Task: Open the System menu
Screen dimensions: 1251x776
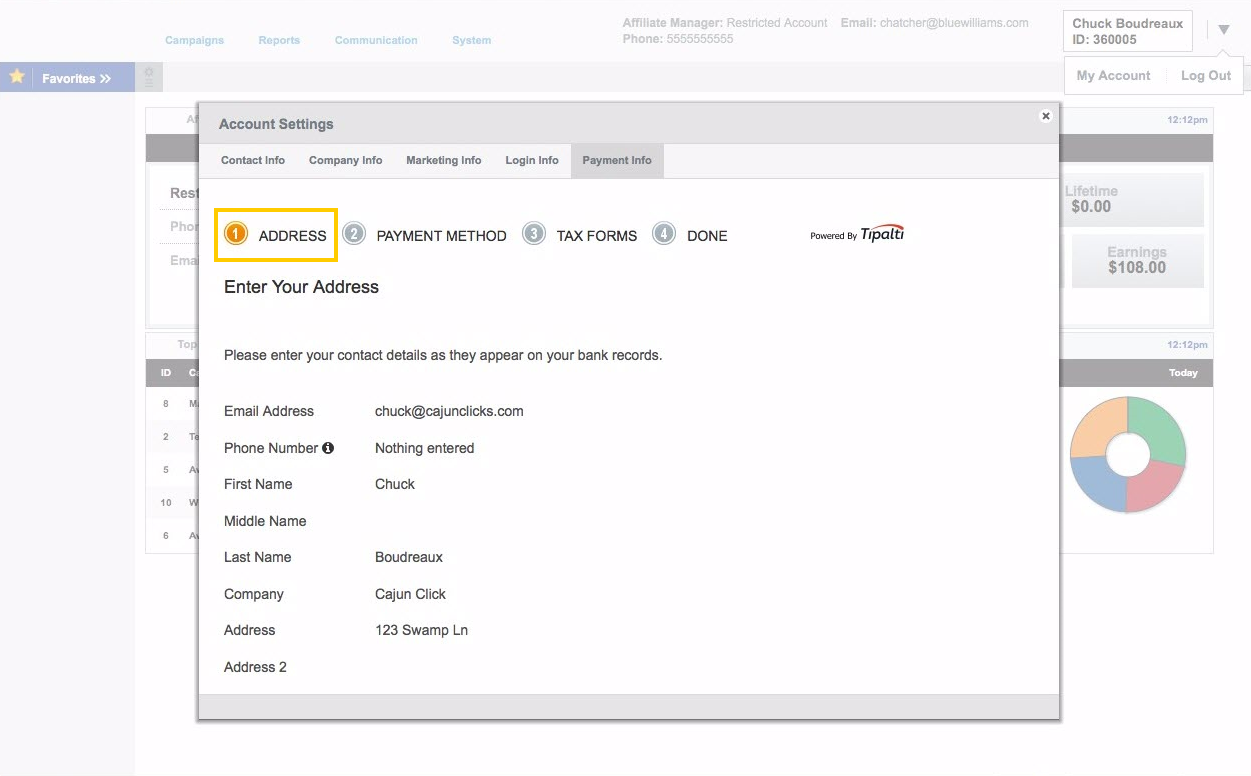Action: [471, 40]
